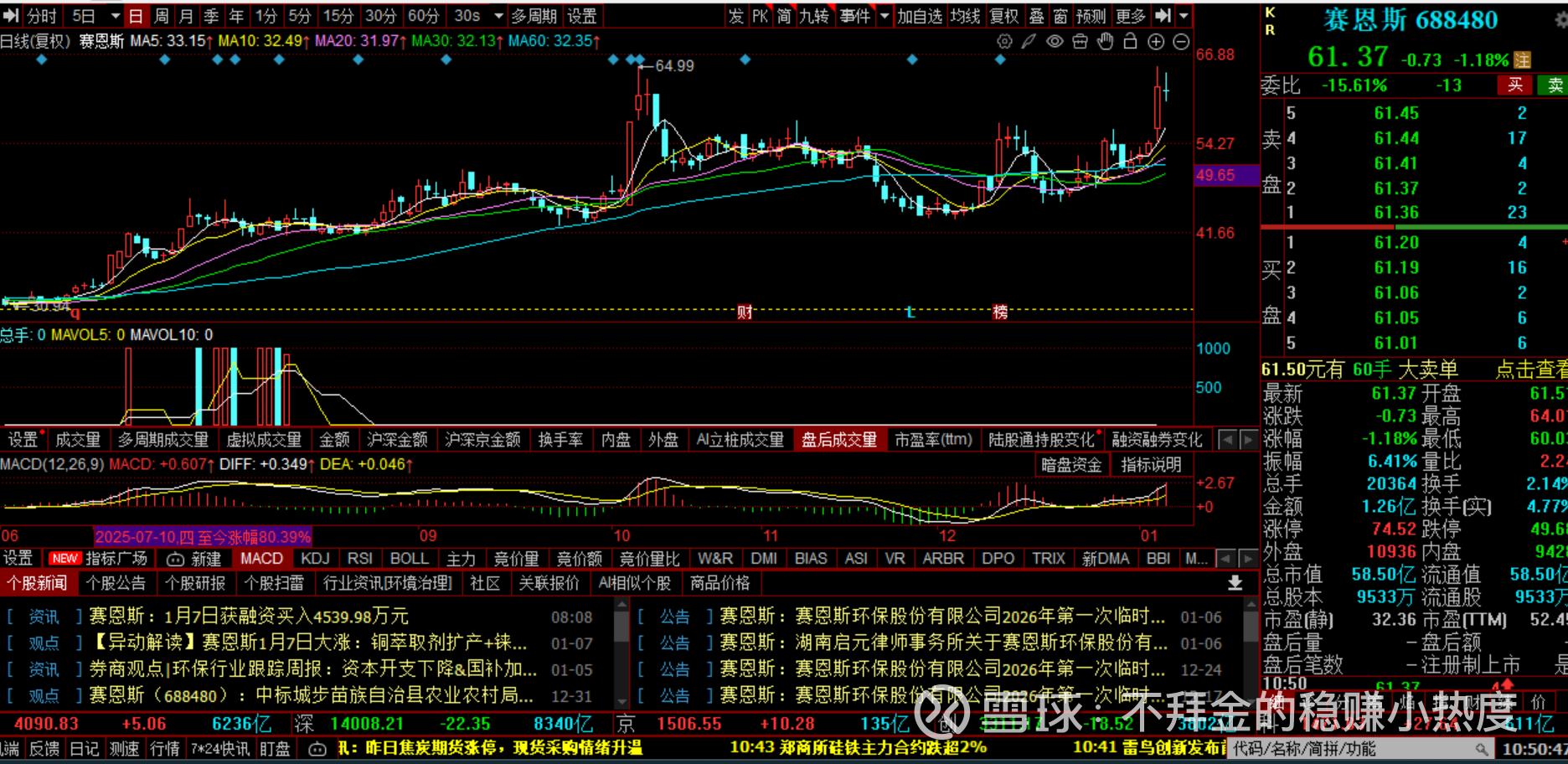Zoom in chart with plus icon
Image resolution: width=1568 pixels, height=764 pixels.
pyautogui.click(x=1156, y=41)
